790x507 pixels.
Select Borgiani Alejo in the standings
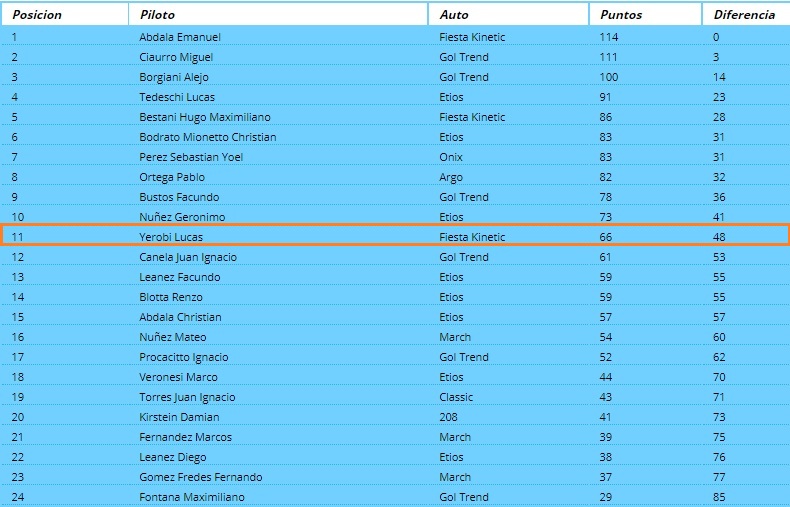[x=174, y=77]
